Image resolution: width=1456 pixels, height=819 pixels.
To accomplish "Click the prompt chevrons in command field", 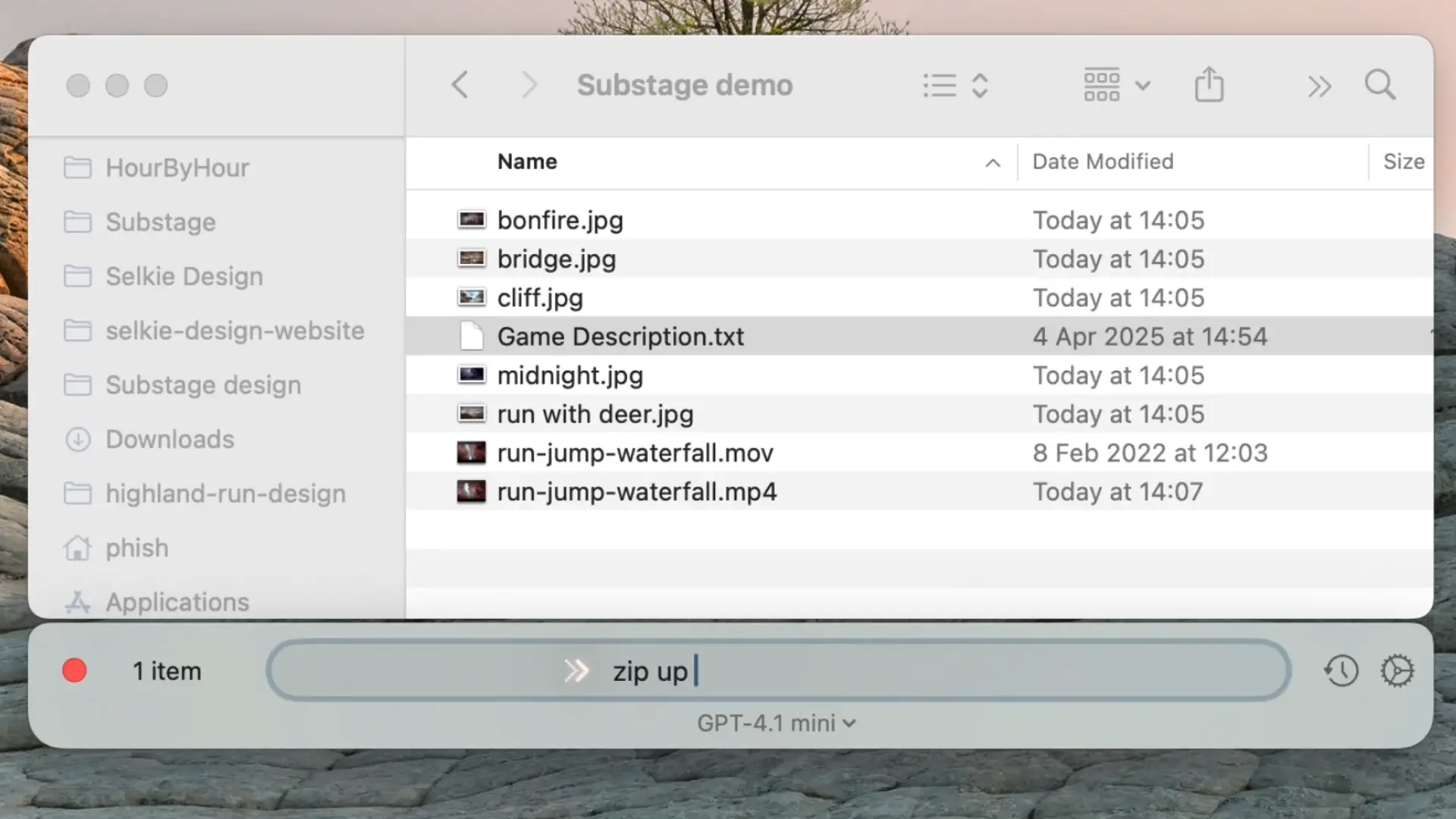I will [x=576, y=671].
